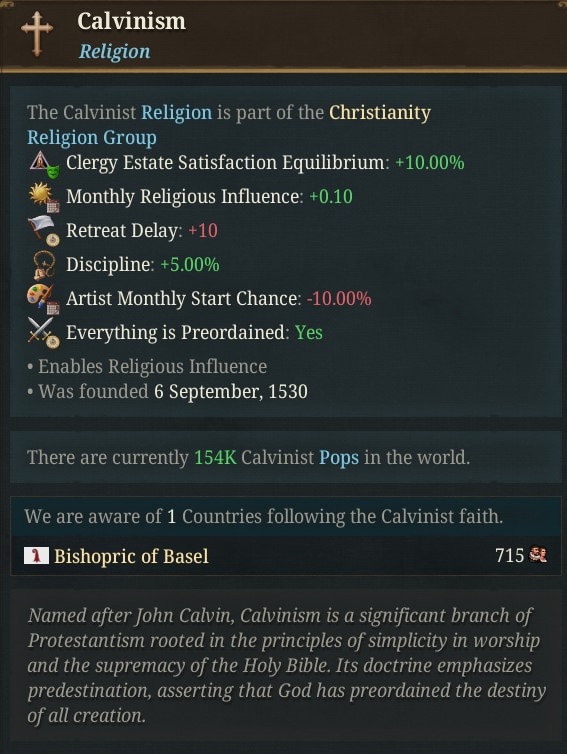Click the Bishopric of Basel flag
This screenshot has width=567, height=754.
tap(37, 555)
